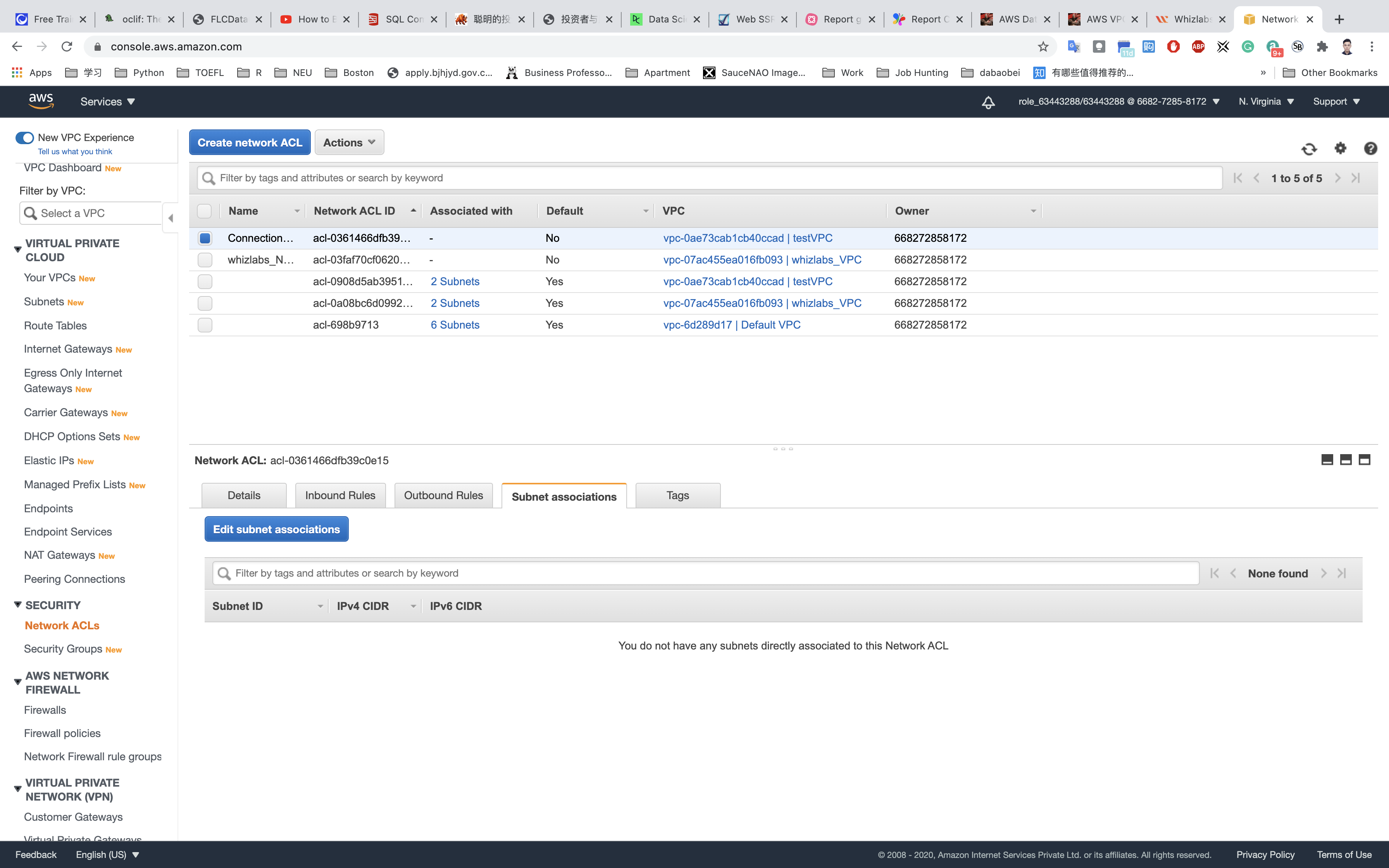Open the Actions dropdown
Viewport: 1389px width, 868px height.
coord(349,142)
